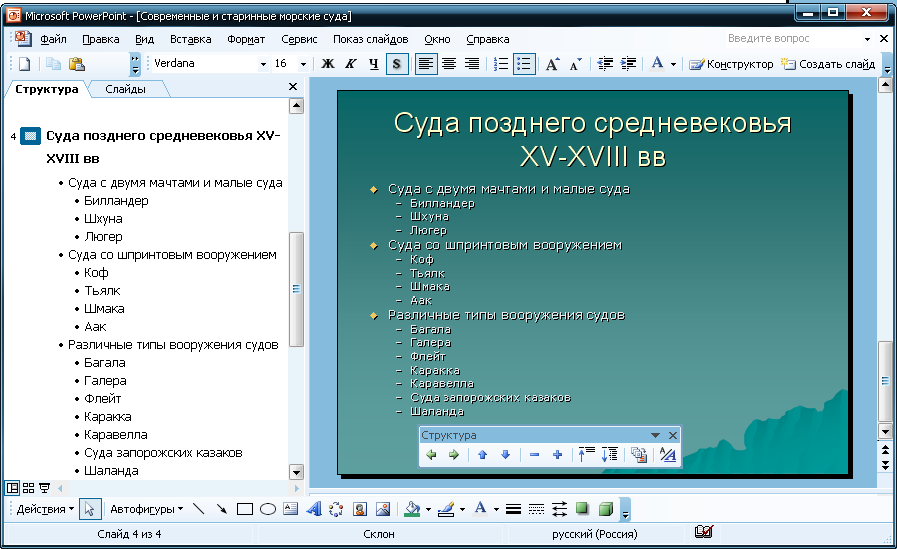Image resolution: width=897 pixels, height=549 pixels.
Task: Click the New document icon
Action: click(24, 63)
